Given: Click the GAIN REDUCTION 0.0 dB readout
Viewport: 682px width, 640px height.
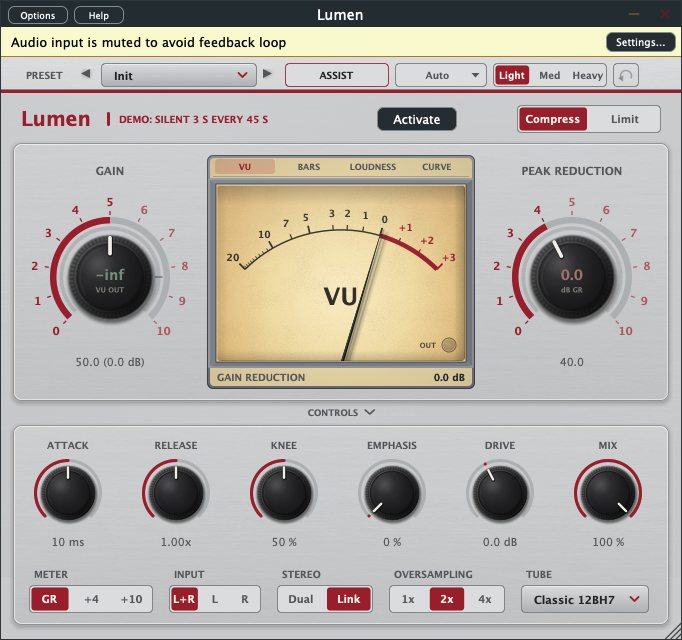Looking at the screenshot, I should (x=341, y=377).
